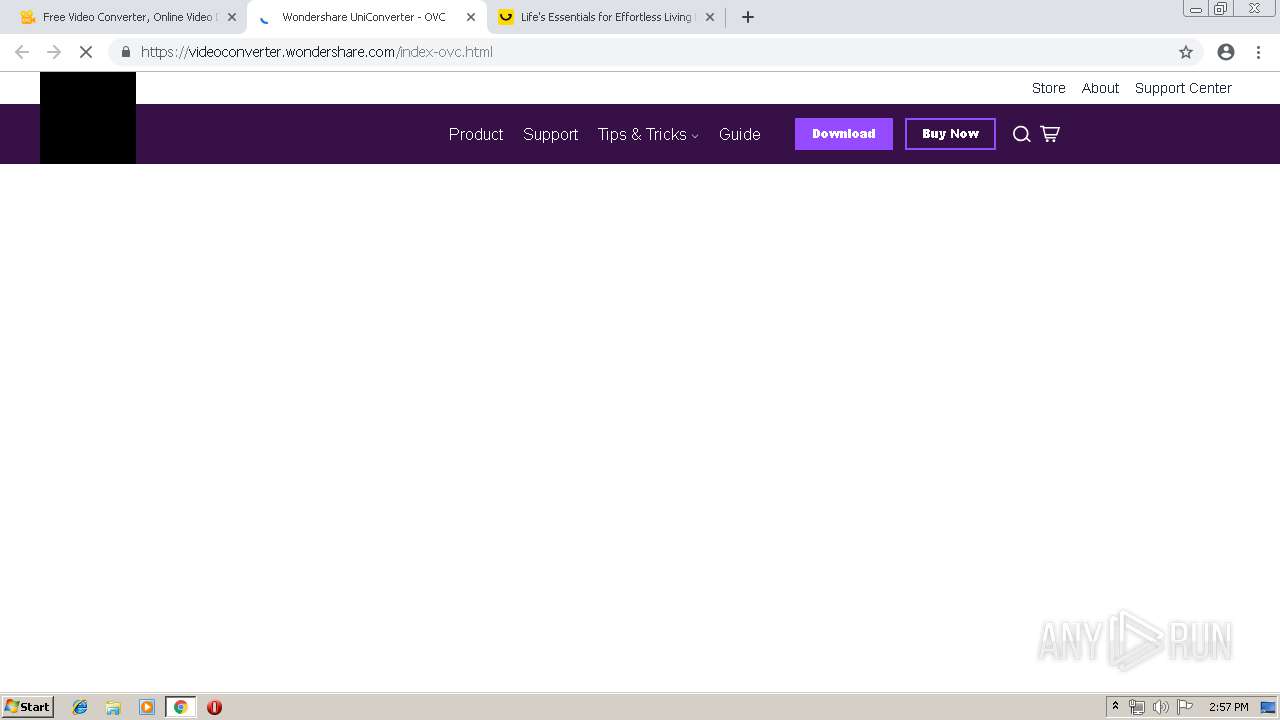Bookmark this page with the star icon
This screenshot has height=720, width=1280.
coord(1186,52)
